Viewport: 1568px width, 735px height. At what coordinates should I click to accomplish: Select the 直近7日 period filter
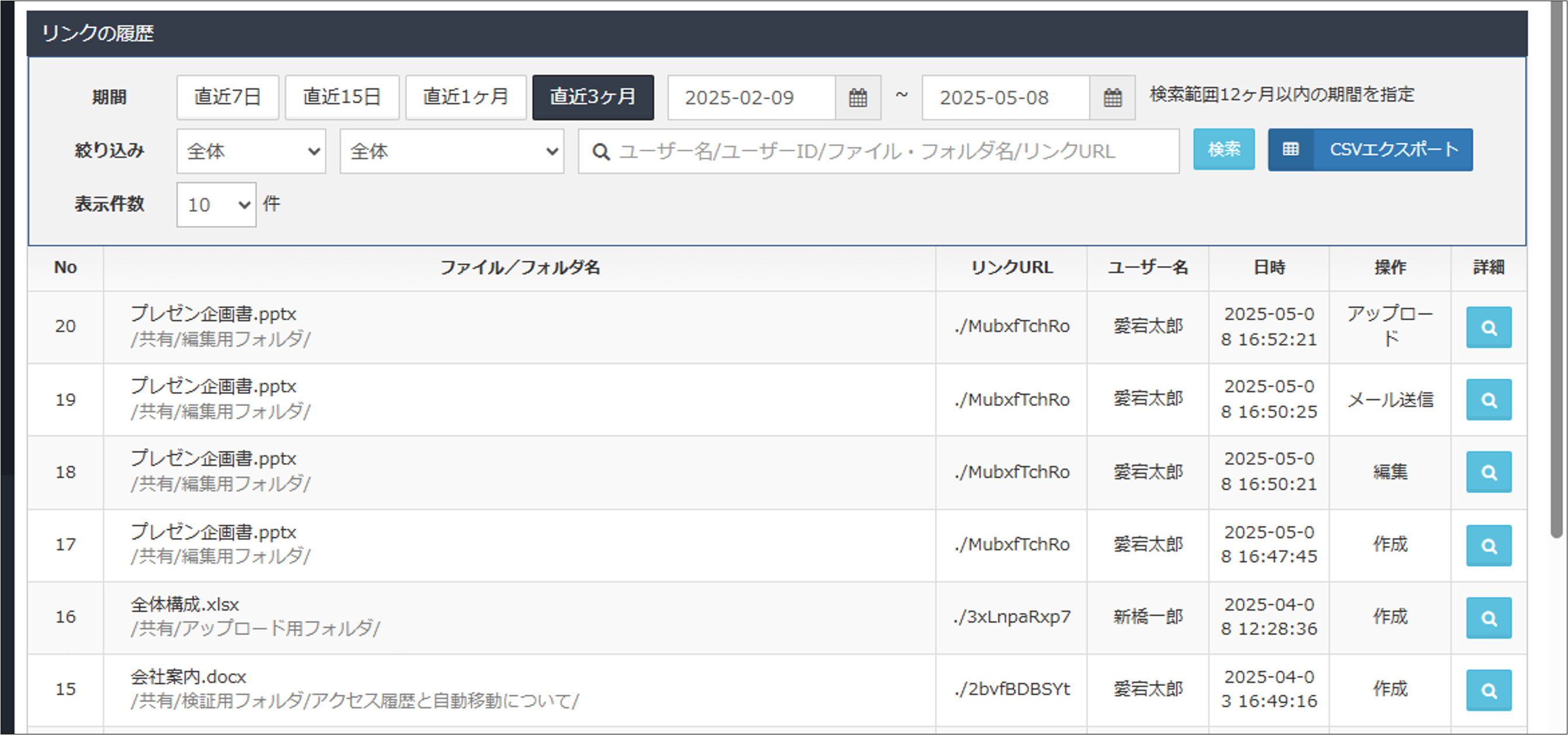[x=227, y=98]
